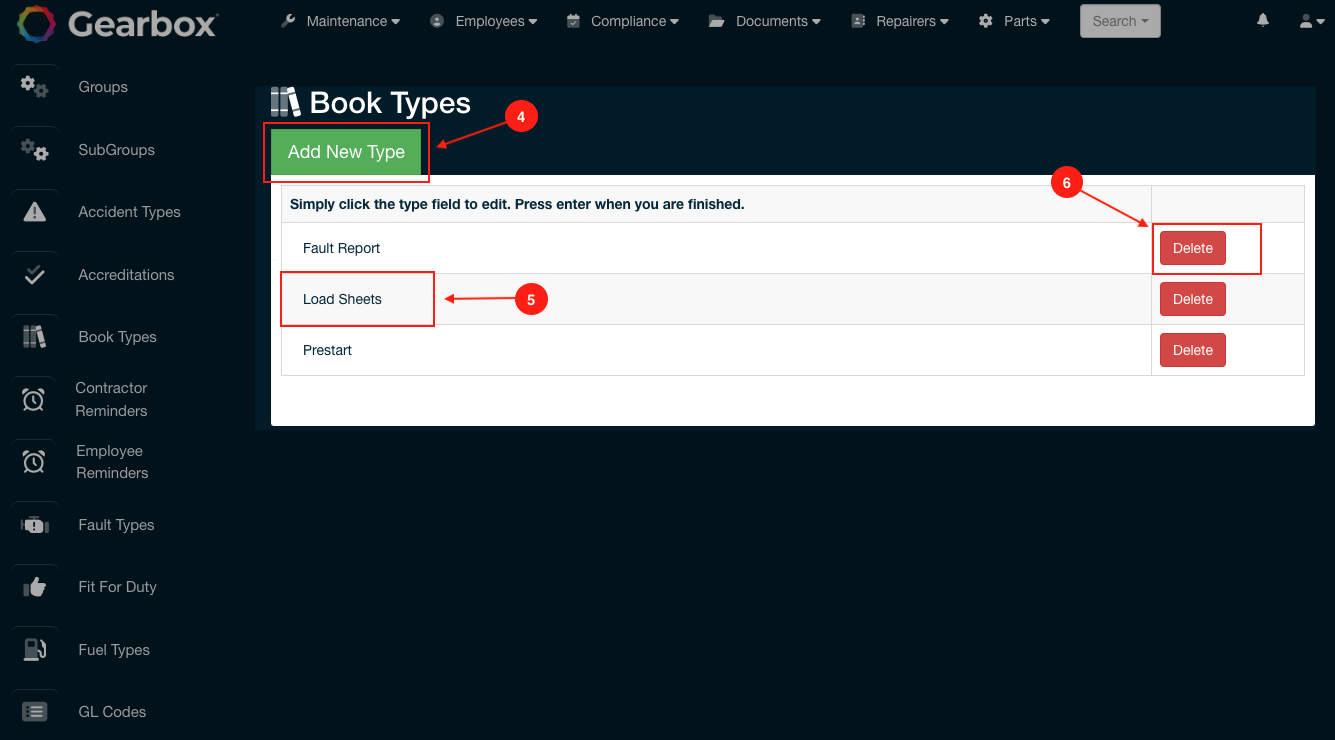Click the Contractor Reminders alarm clock icon
1335x740 pixels.
(34, 400)
